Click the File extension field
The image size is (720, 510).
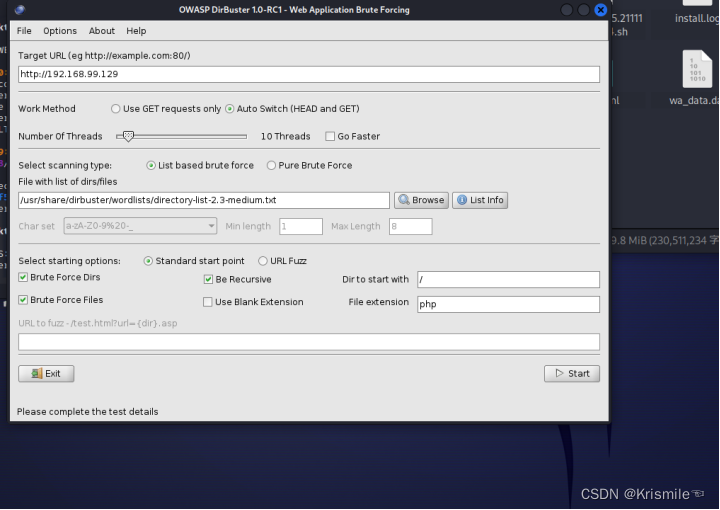[508, 304]
